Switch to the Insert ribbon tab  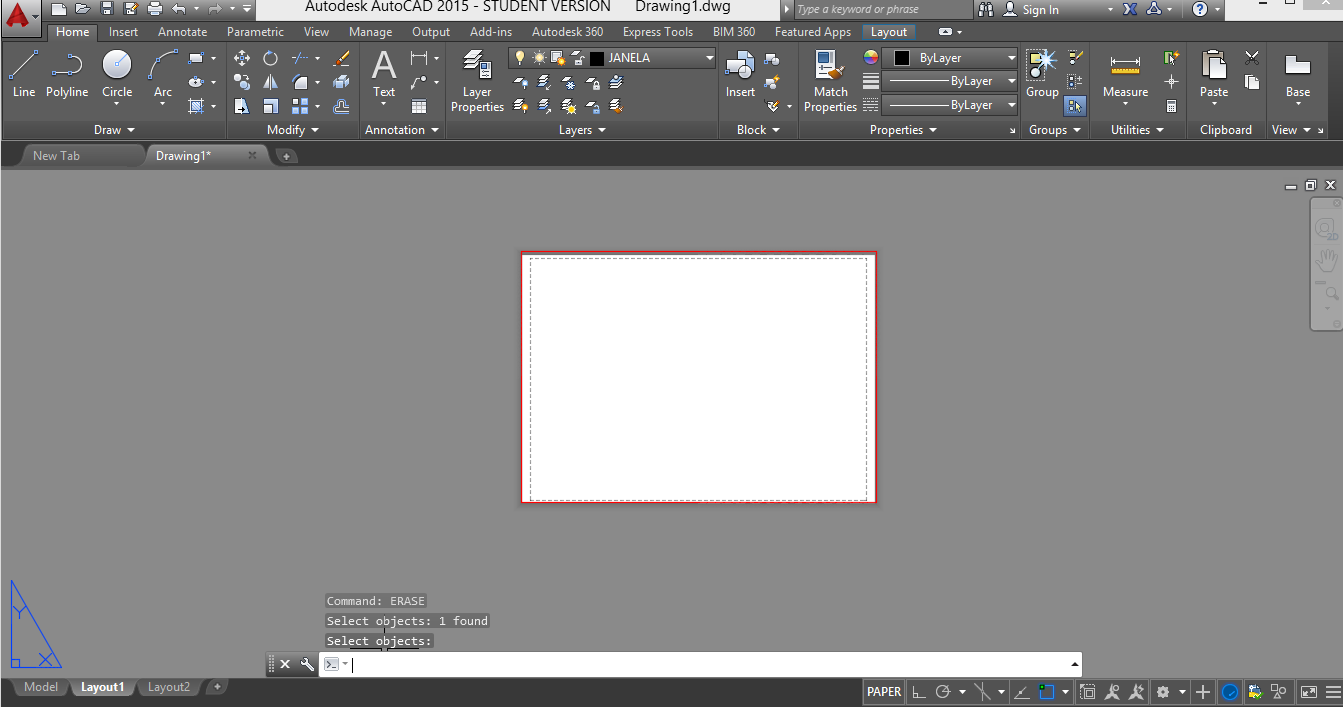124,32
